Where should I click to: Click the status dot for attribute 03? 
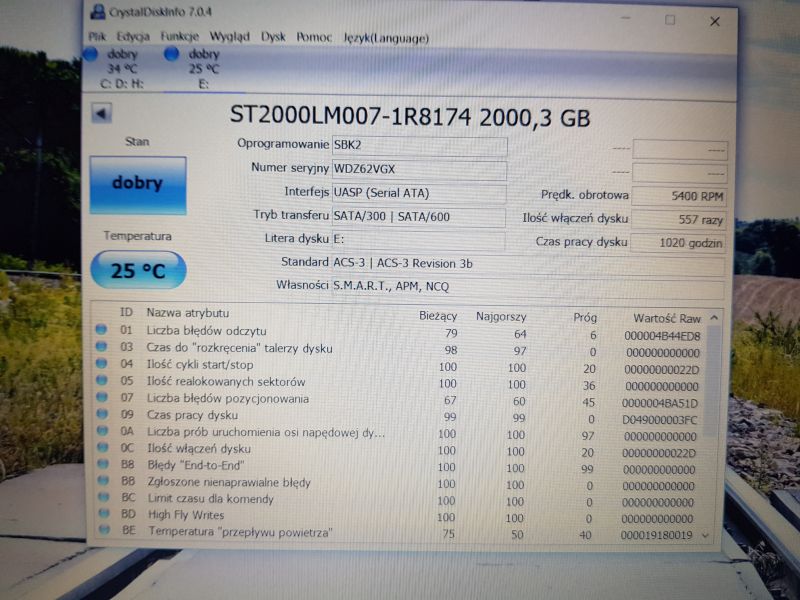(x=101, y=346)
